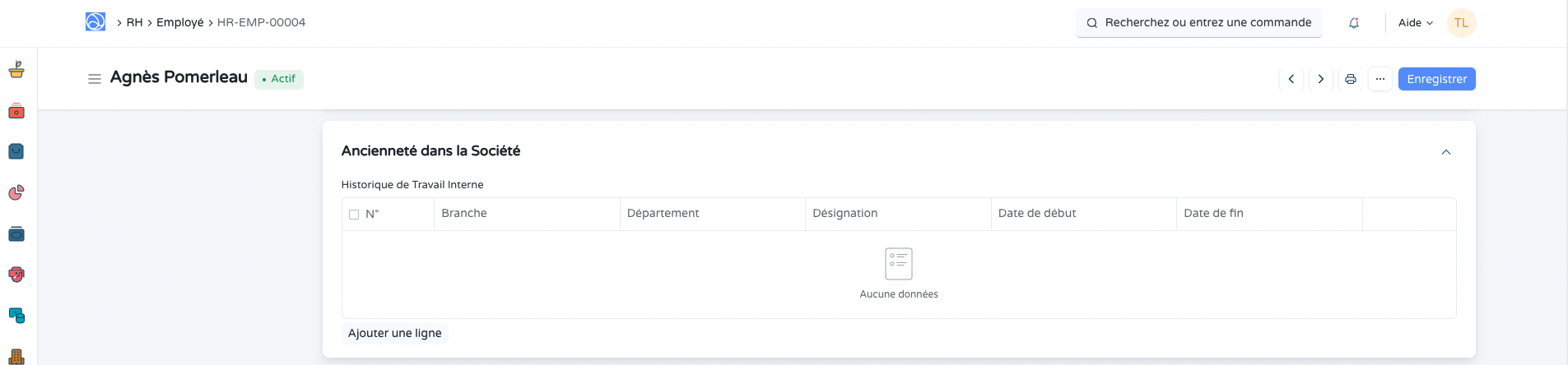Toggle the sidebar hamburger menu

[x=95, y=79]
